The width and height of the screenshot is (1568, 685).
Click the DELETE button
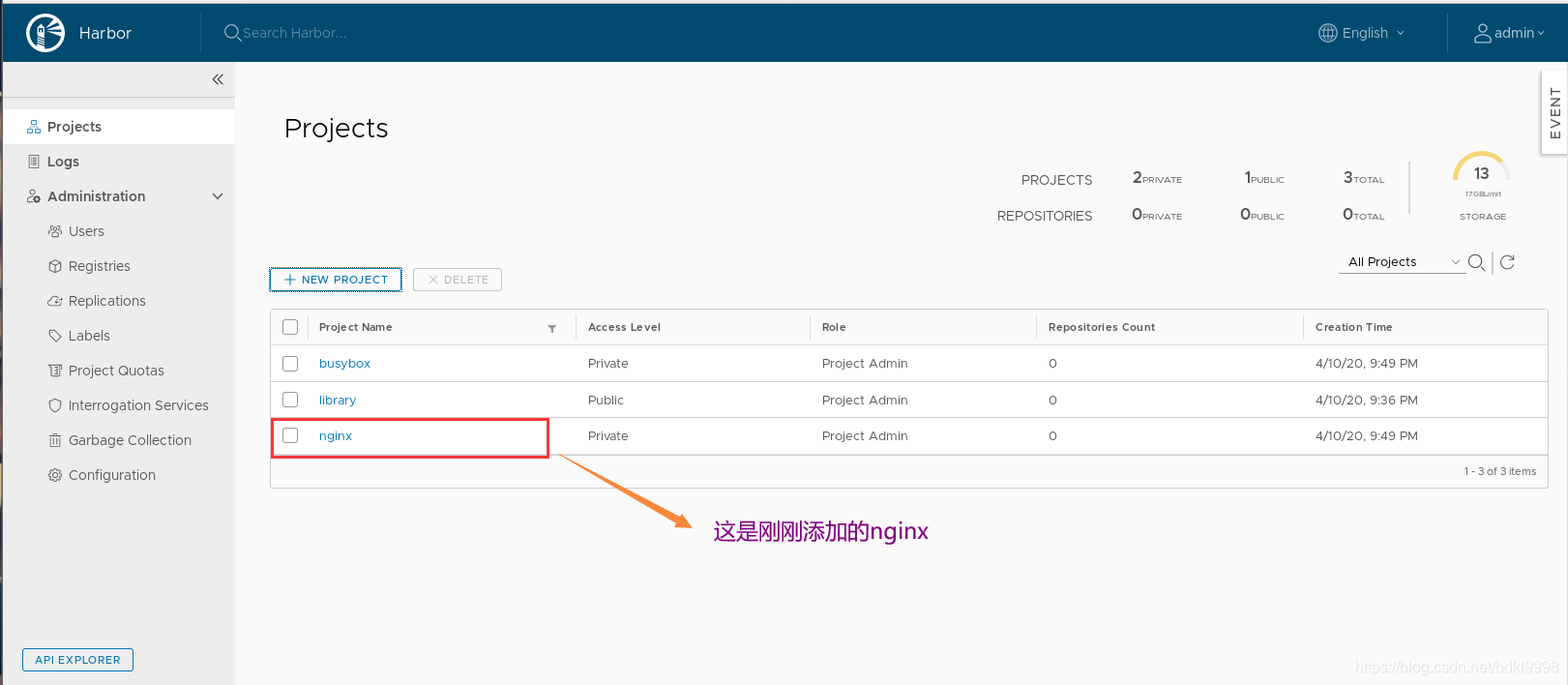[x=458, y=280]
